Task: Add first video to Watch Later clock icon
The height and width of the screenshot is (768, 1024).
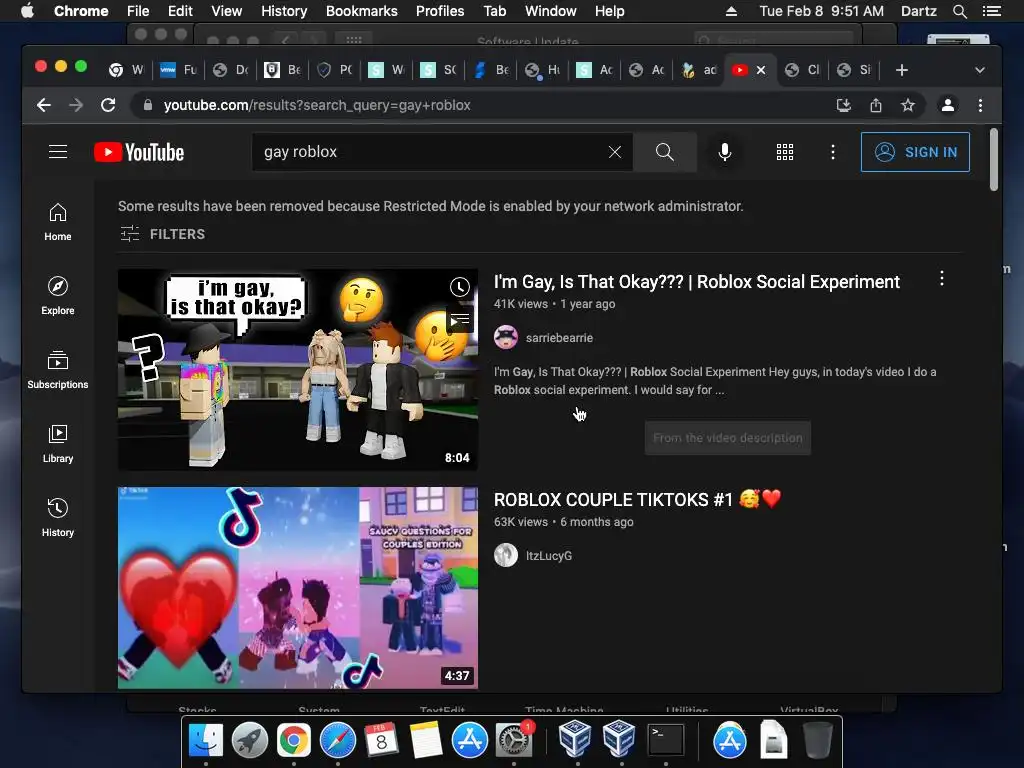Action: coord(460,287)
